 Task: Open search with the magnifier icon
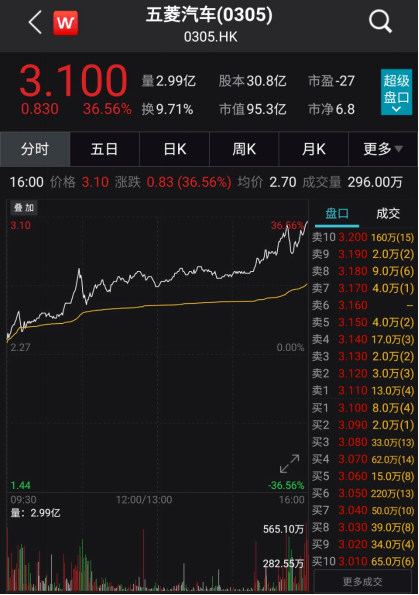[380, 22]
